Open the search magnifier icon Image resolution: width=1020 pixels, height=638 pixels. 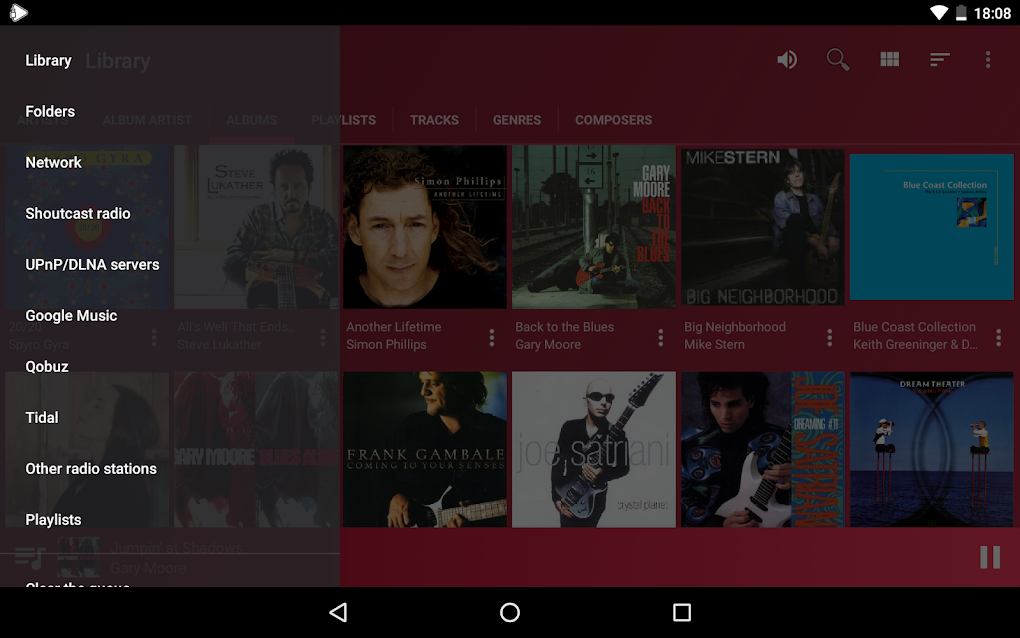tap(837, 60)
